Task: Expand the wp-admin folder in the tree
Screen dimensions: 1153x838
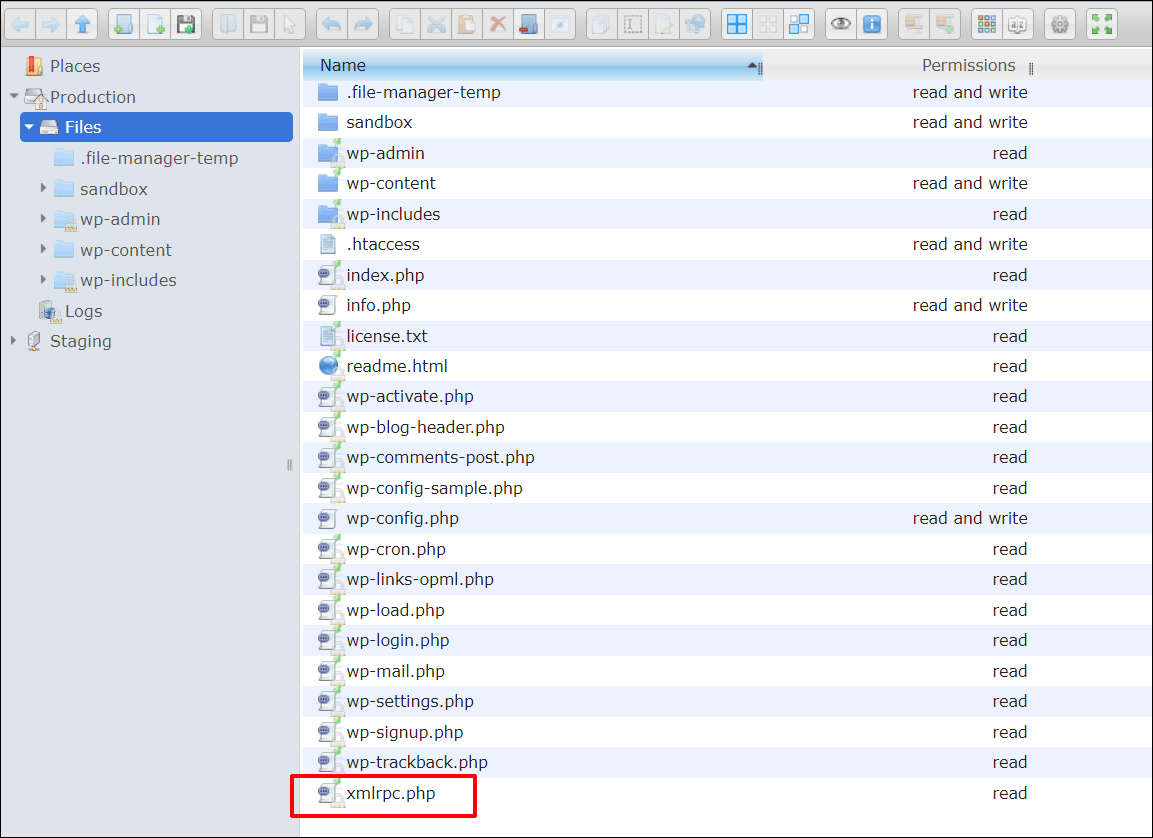Action: coord(43,218)
